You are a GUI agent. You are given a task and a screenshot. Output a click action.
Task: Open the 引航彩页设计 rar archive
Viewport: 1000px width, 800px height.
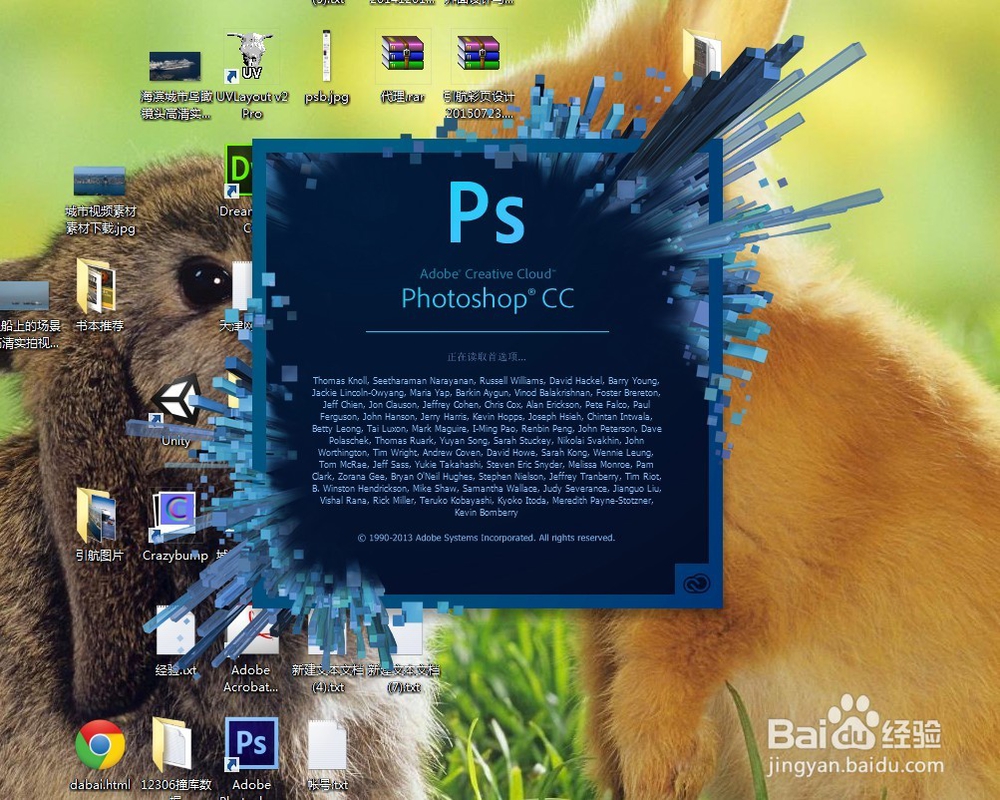tap(478, 54)
